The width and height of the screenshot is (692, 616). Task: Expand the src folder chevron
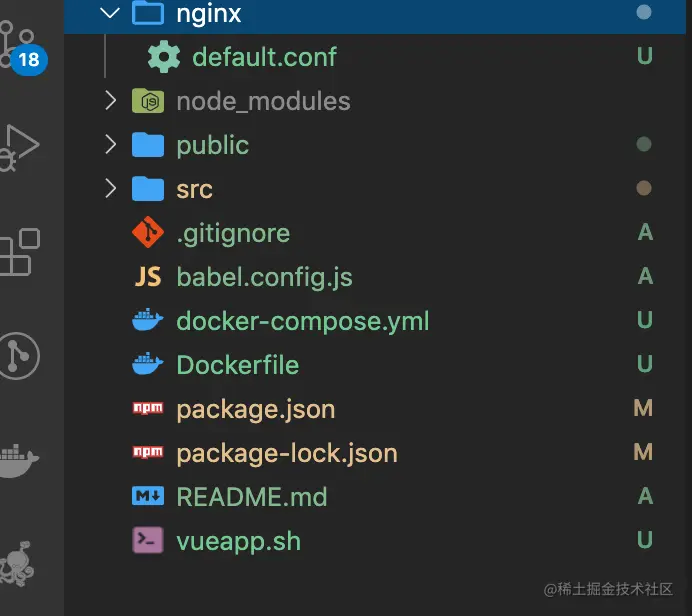110,189
